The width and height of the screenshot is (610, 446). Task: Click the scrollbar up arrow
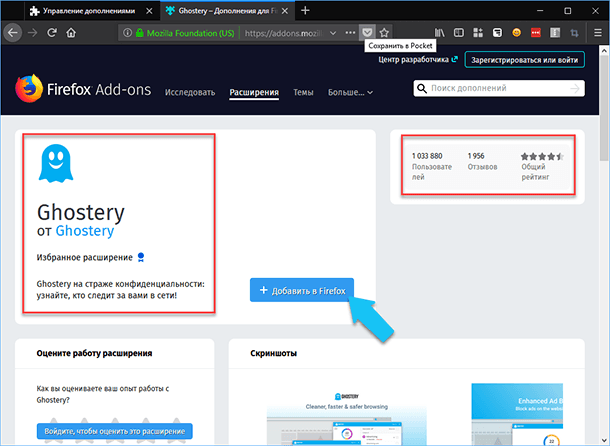[604, 50]
